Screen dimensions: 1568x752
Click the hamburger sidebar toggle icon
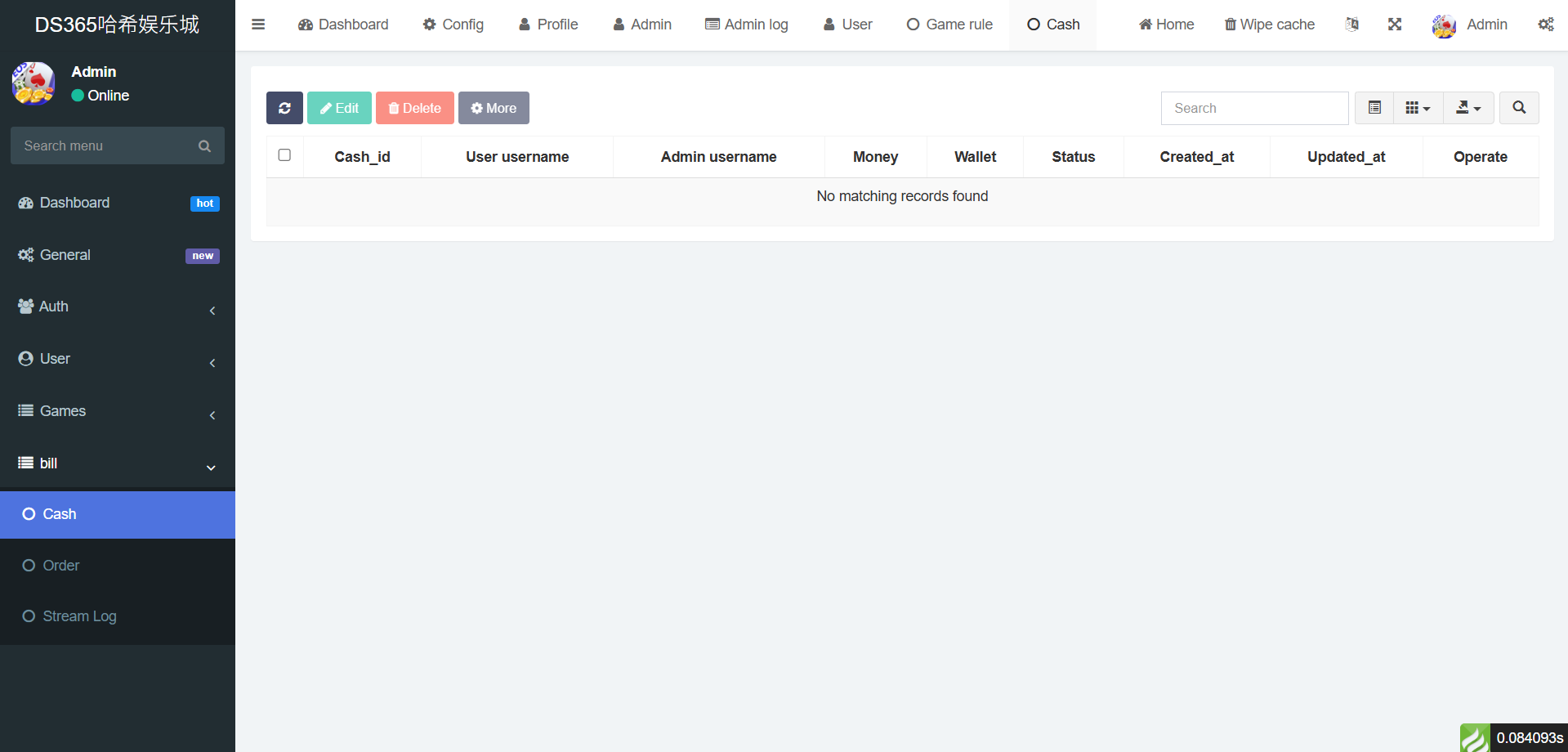[258, 25]
